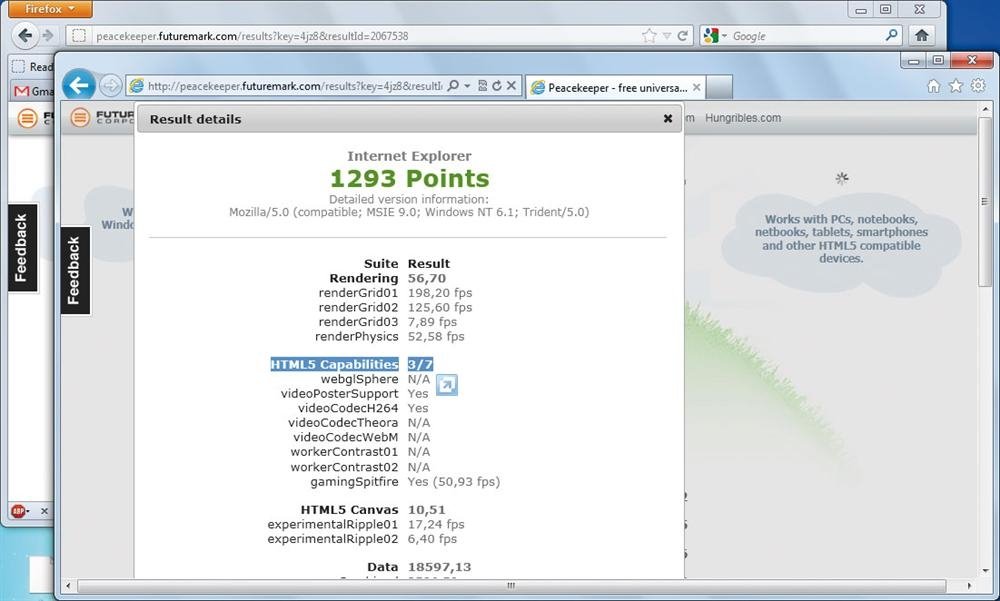Image resolution: width=1000 pixels, height=601 pixels.
Task: Click the 198,20 fps value
Action: (439, 293)
